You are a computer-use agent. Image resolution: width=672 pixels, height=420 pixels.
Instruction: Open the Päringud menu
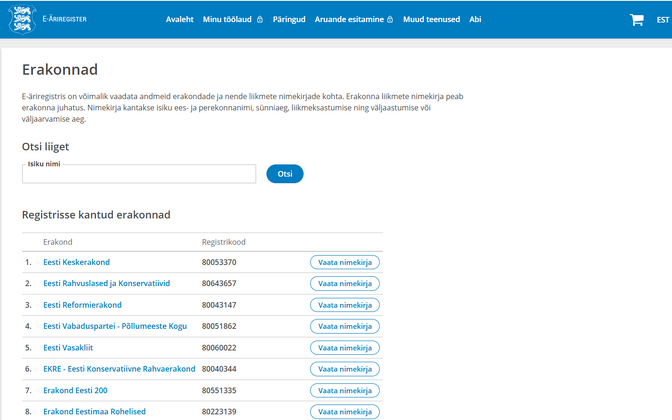tap(289, 19)
